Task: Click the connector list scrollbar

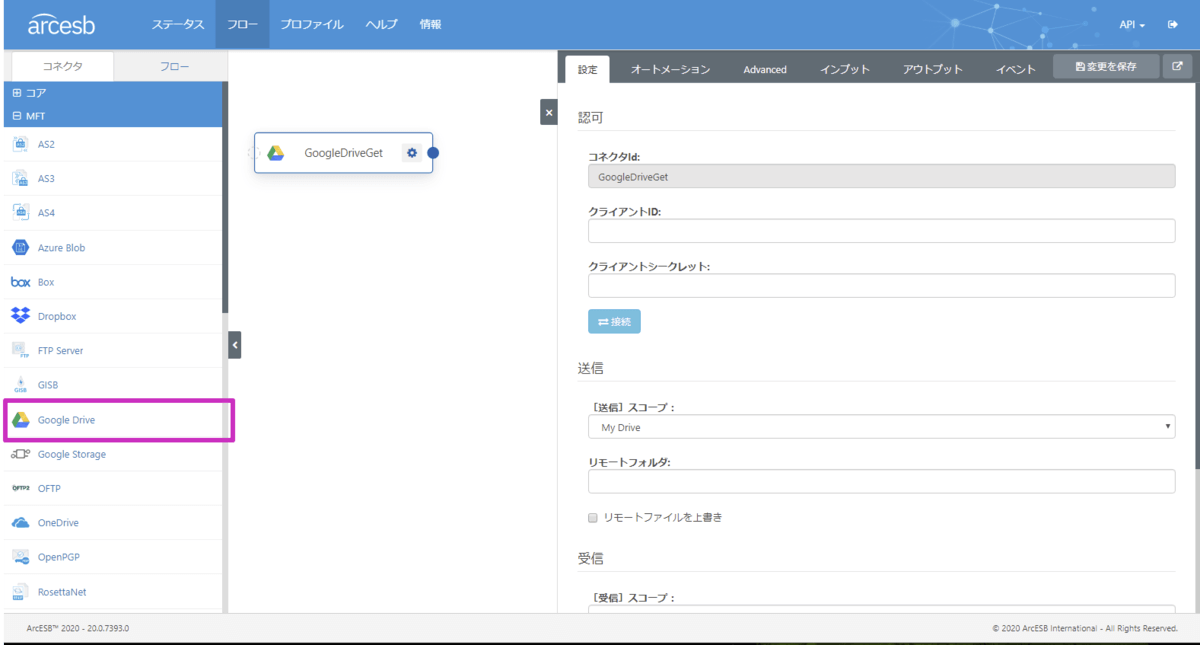Action: click(225, 198)
